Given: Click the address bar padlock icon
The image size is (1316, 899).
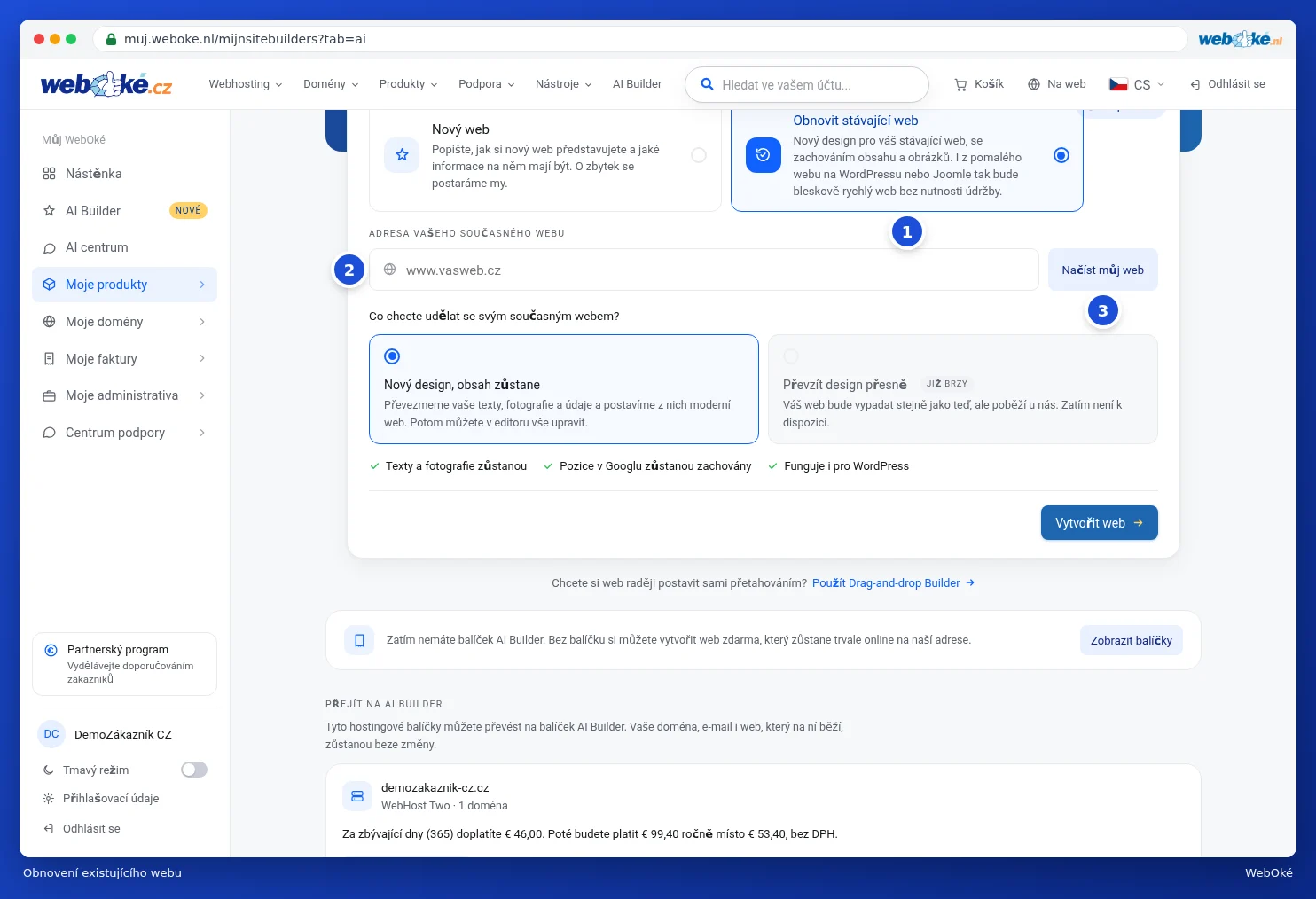Looking at the screenshot, I should pyautogui.click(x=111, y=39).
